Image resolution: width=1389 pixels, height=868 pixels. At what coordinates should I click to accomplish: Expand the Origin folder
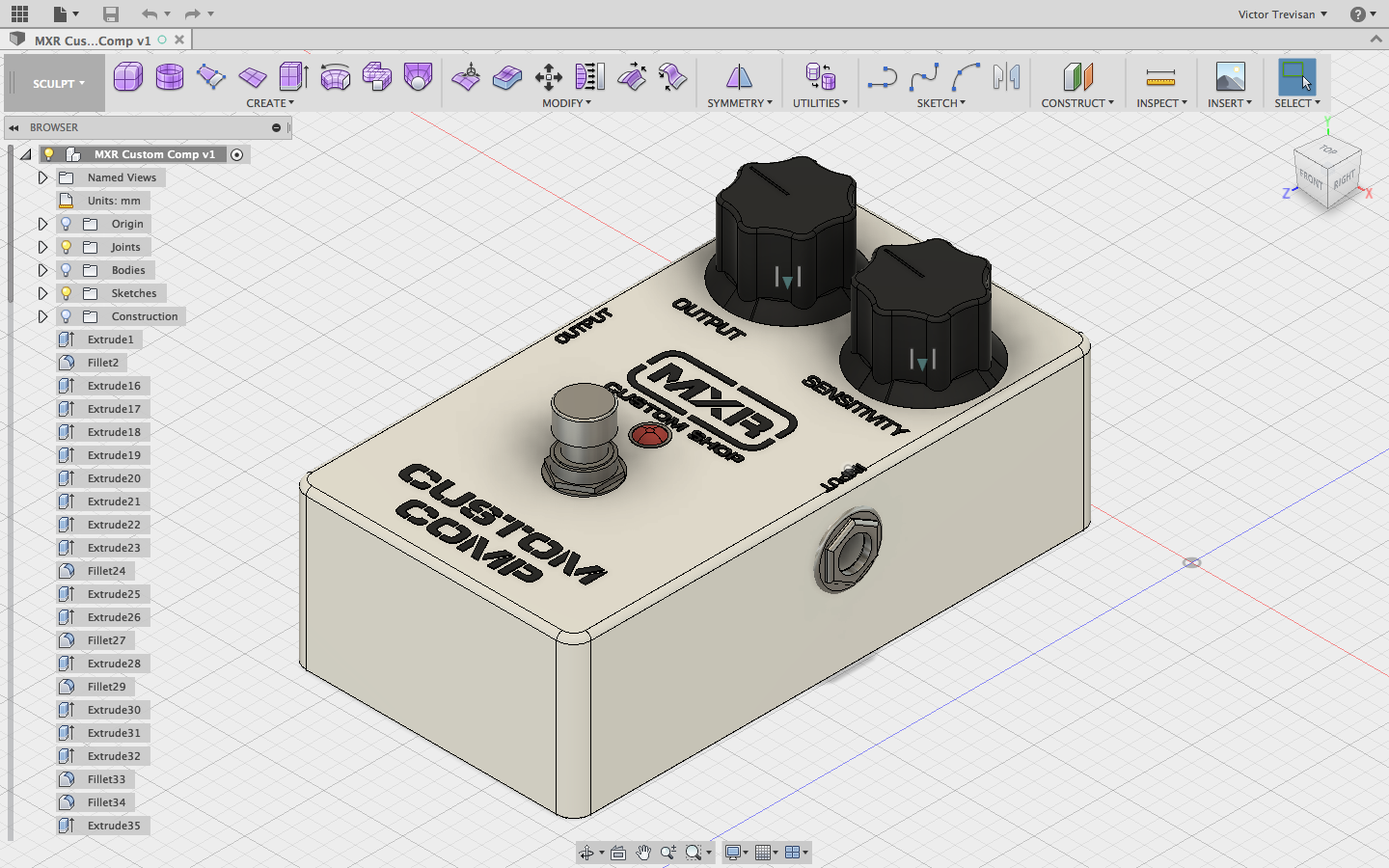click(x=42, y=224)
